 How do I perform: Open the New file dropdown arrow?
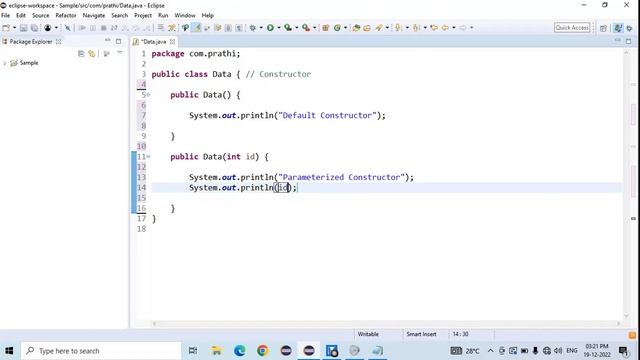coord(14,28)
